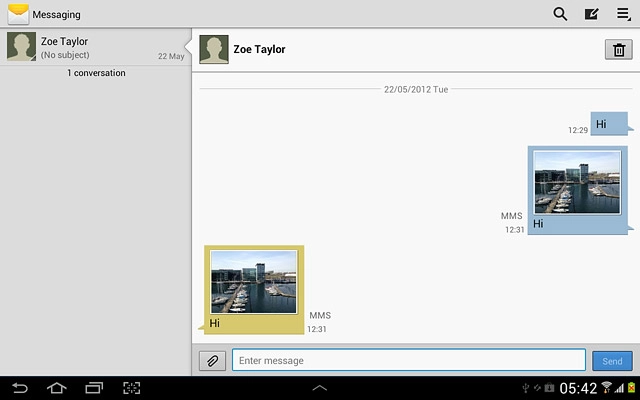Open the search magnifier icon
Image resolution: width=640 pixels, height=400 pixels.
(x=560, y=14)
